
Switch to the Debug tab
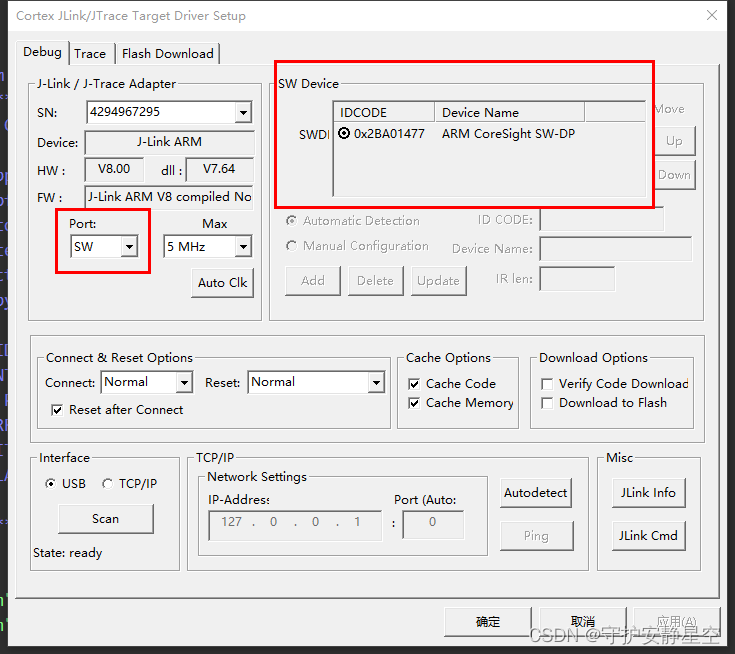pyautogui.click(x=42, y=52)
